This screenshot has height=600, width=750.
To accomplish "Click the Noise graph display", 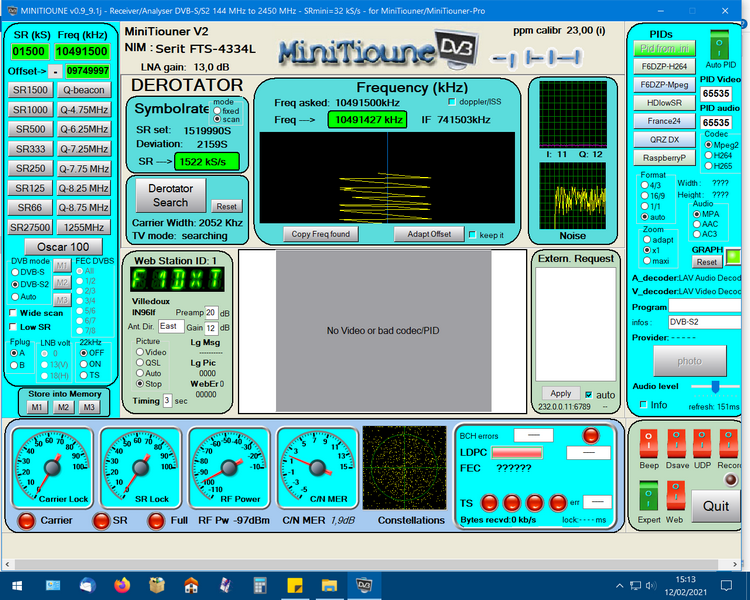I will pos(573,196).
